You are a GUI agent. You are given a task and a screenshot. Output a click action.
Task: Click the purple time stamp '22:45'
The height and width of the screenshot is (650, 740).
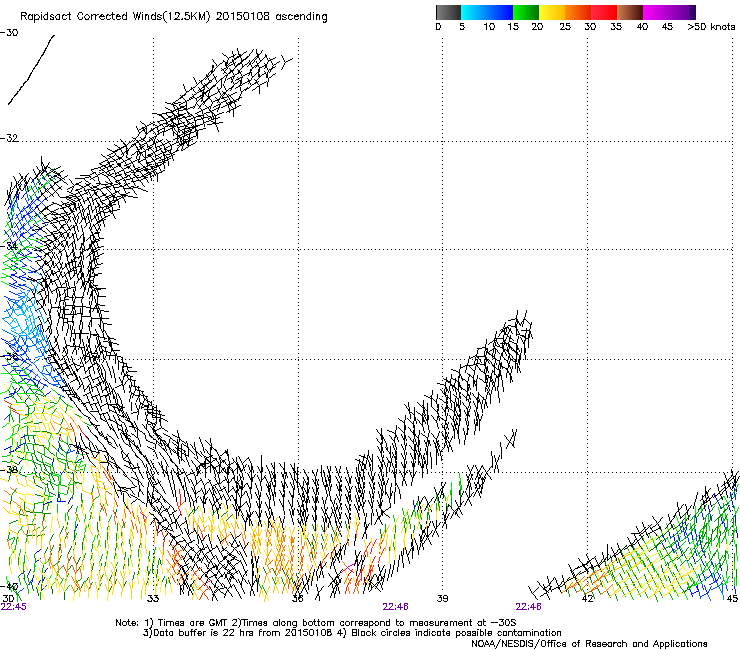[14, 607]
